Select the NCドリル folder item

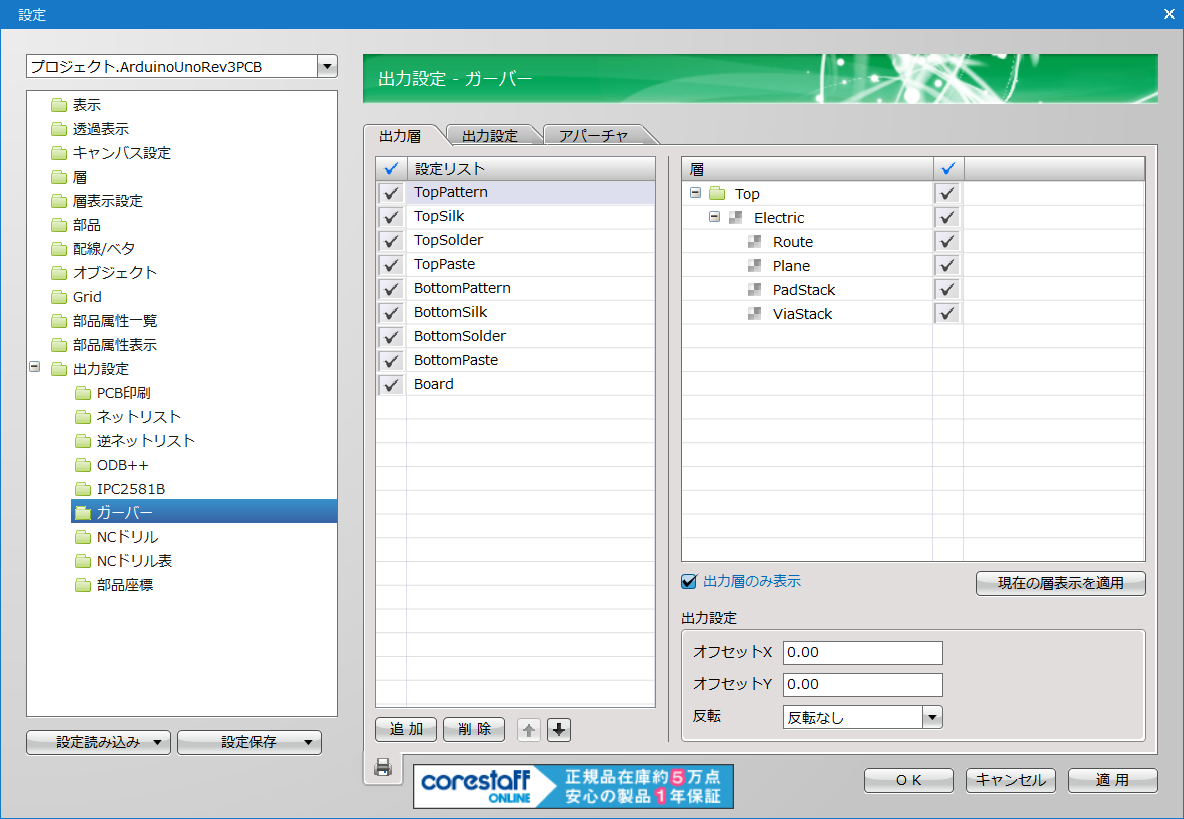point(127,537)
